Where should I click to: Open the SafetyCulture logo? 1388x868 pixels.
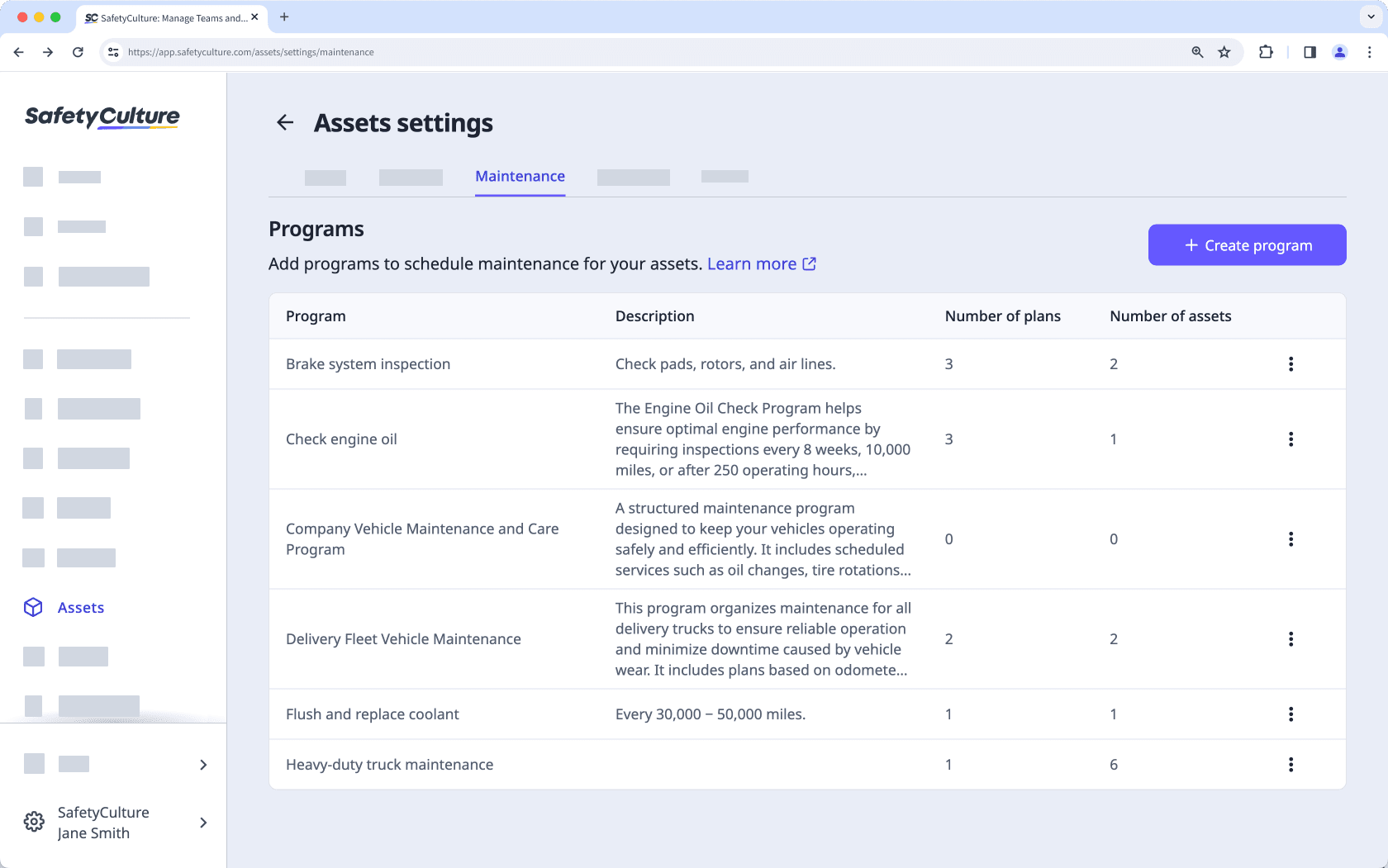coord(102,117)
